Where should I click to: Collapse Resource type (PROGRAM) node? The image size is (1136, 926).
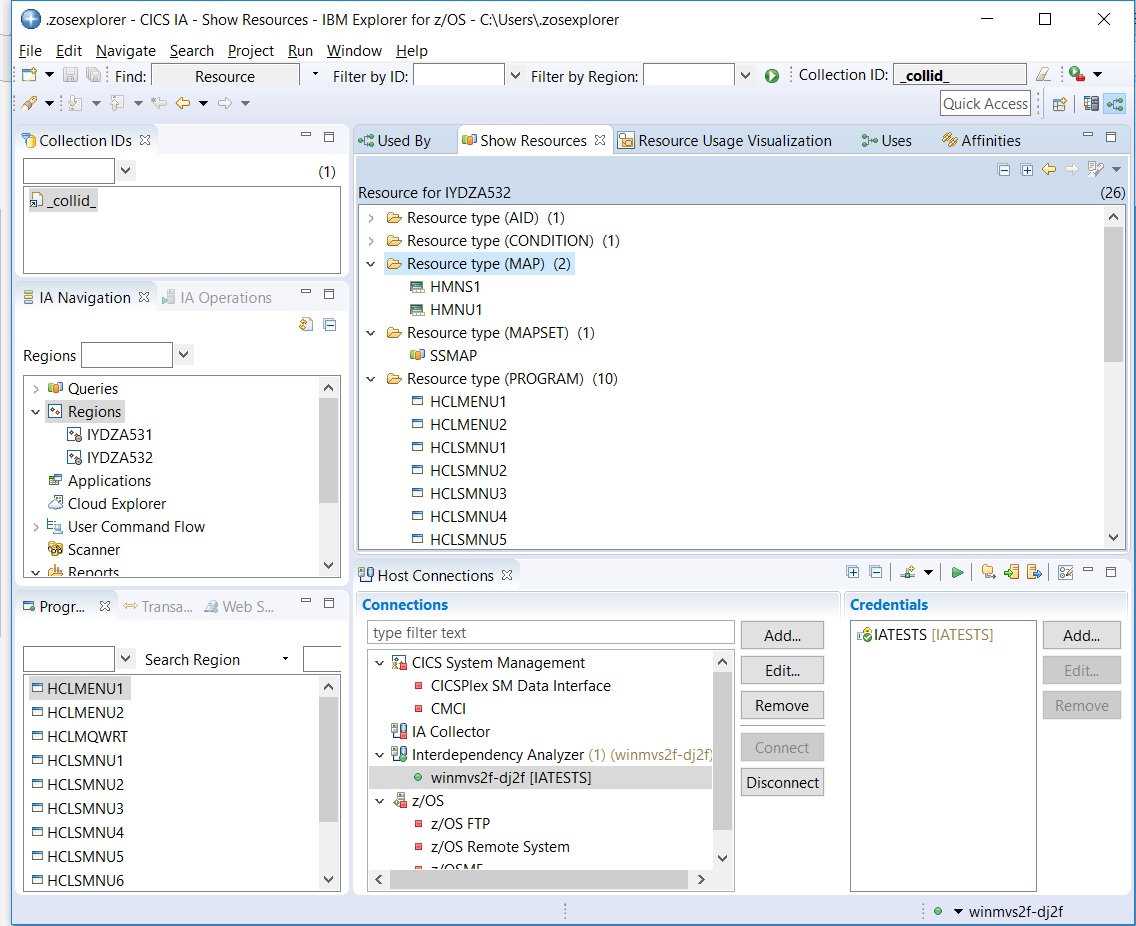(x=371, y=378)
